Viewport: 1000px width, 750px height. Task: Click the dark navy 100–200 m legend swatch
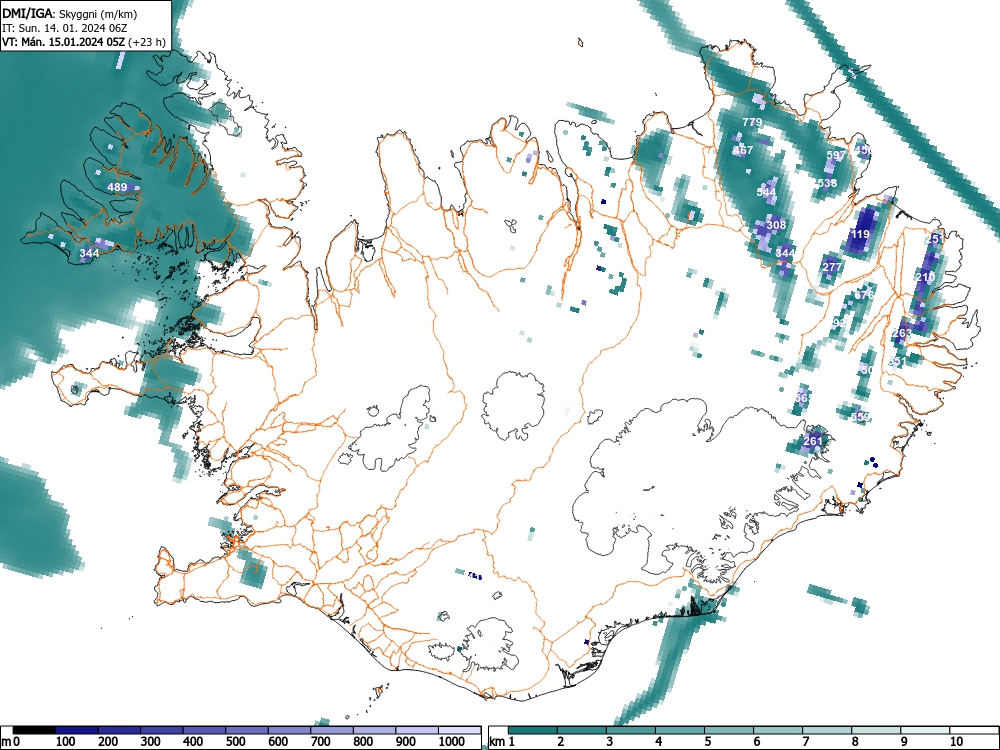coord(77,730)
